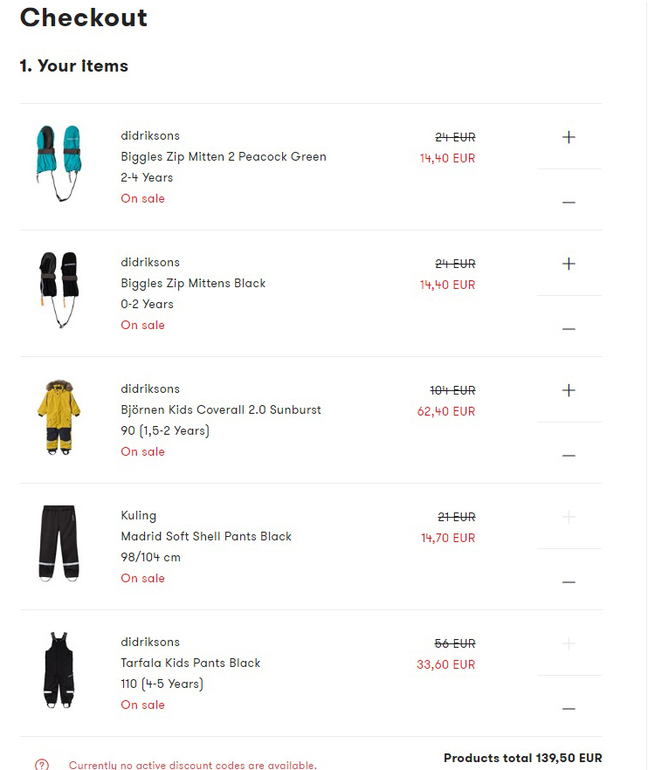Click the discount codes help icon
The height and width of the screenshot is (770, 648).
tap(42, 765)
